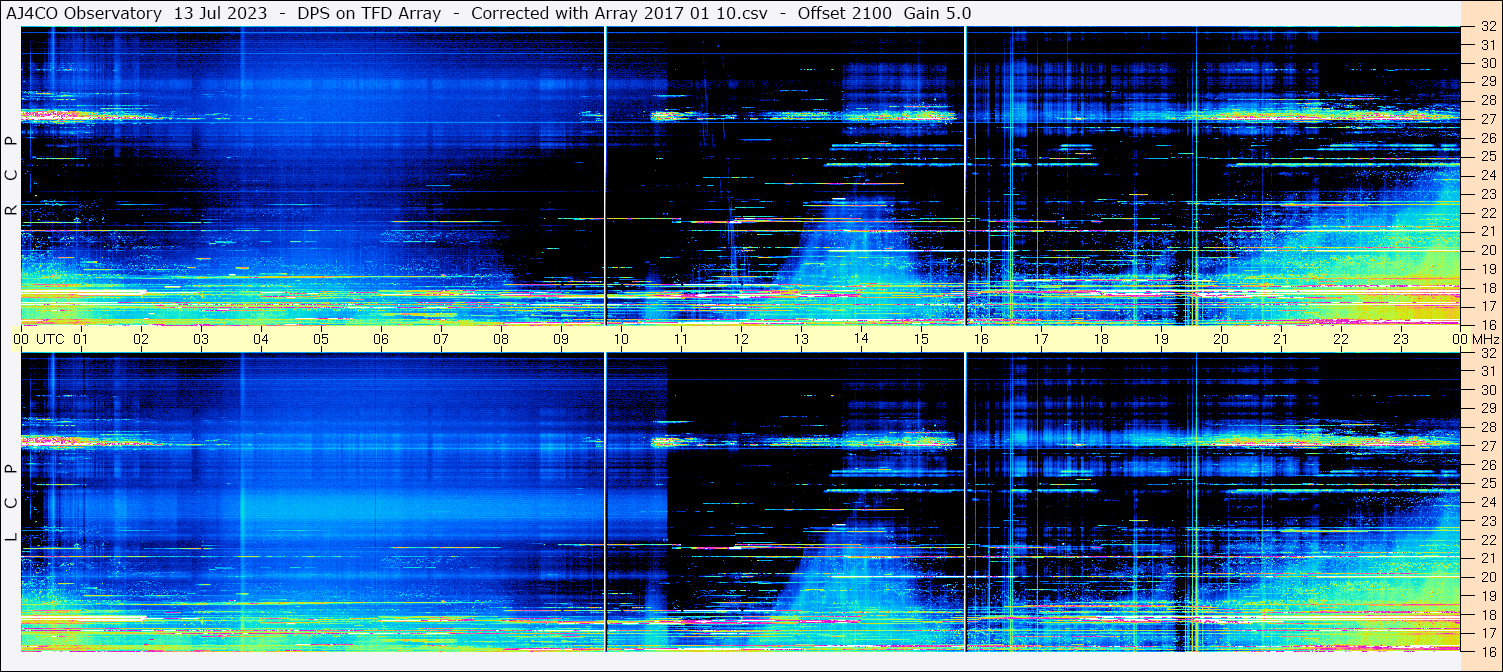This screenshot has height=672, width=1503.
Task: Select hour "04" on the UTC time axis
Action: pyautogui.click(x=262, y=339)
